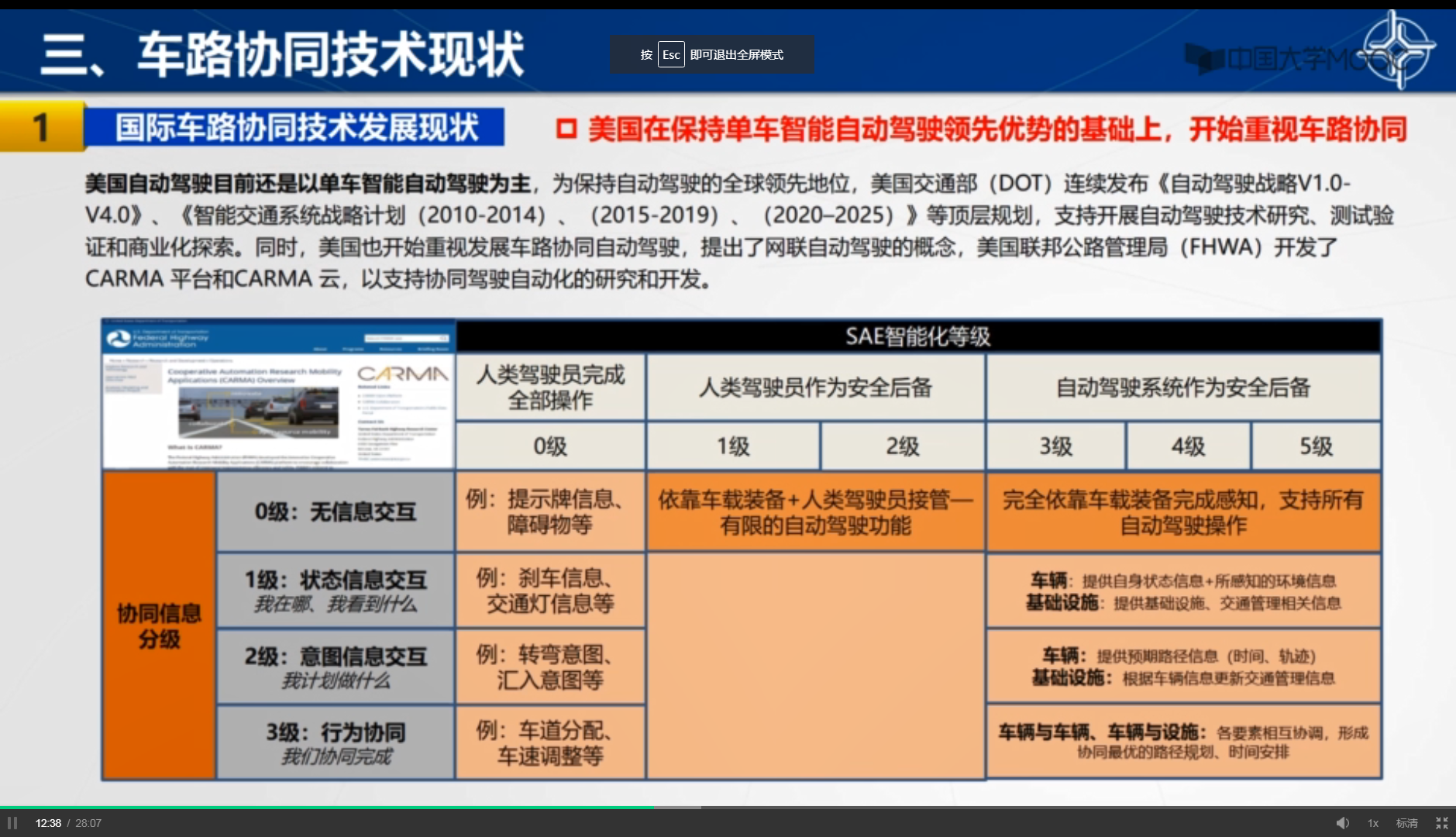Click the CARMA website screenshot thumbnail
Viewport: 1456px width, 837px height.
pyautogui.click(x=278, y=394)
